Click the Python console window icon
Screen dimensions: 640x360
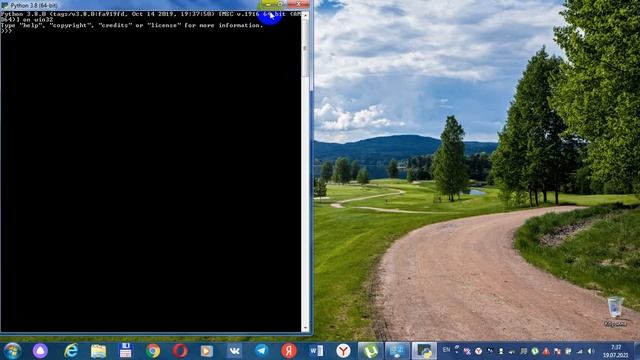tap(4, 6)
